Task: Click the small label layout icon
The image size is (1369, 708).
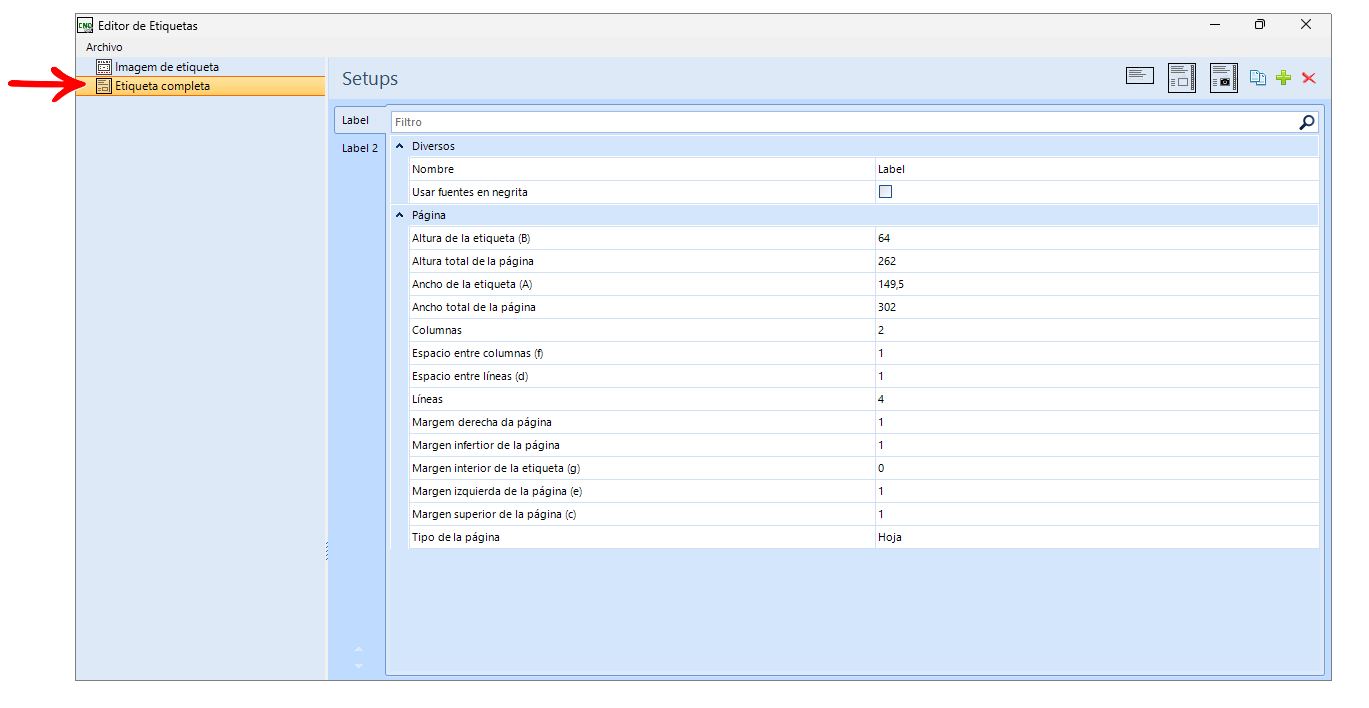Action: 1139,76
